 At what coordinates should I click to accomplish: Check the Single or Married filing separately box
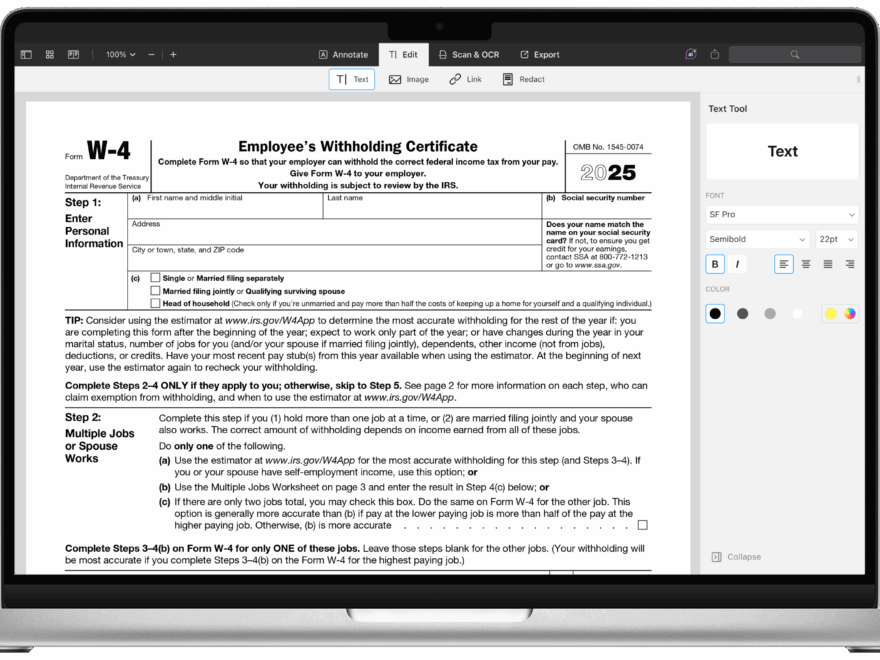click(156, 278)
